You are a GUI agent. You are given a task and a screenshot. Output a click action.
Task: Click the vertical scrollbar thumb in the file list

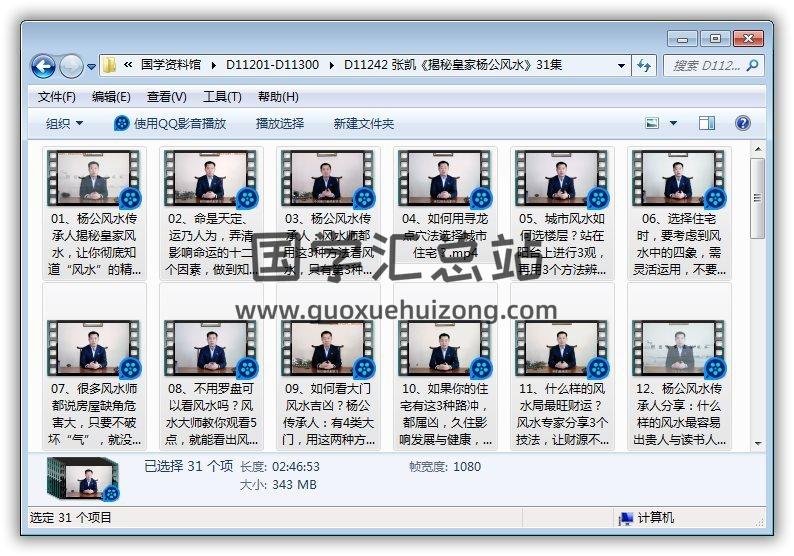point(758,198)
